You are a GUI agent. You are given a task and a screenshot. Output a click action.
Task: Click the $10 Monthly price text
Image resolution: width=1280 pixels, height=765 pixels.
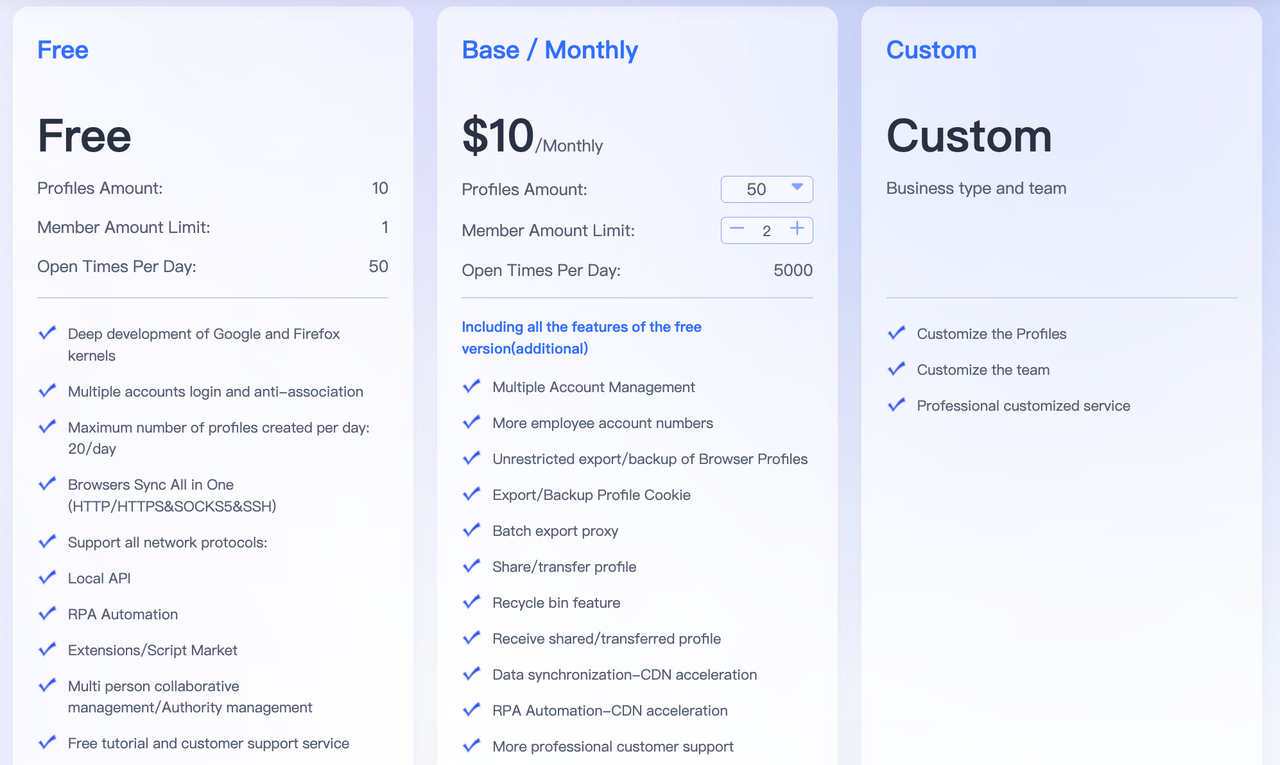coord(531,137)
